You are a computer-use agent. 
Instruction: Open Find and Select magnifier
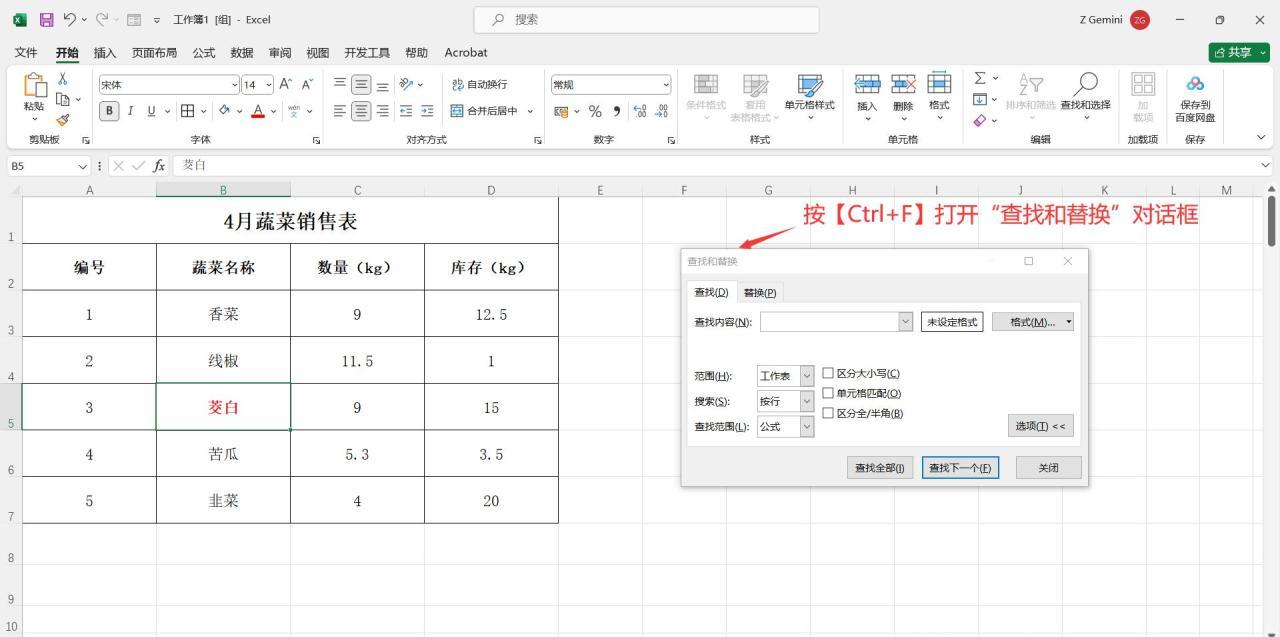pyautogui.click(x=1085, y=84)
